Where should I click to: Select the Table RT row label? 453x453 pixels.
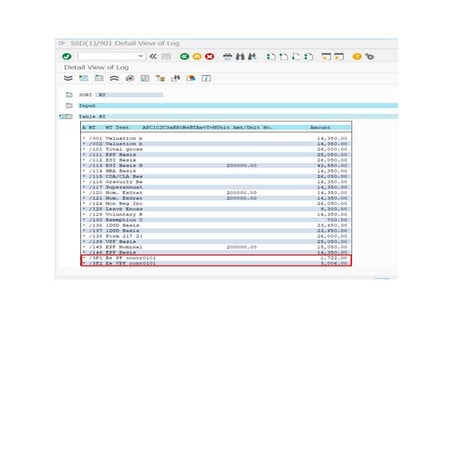coord(92,117)
